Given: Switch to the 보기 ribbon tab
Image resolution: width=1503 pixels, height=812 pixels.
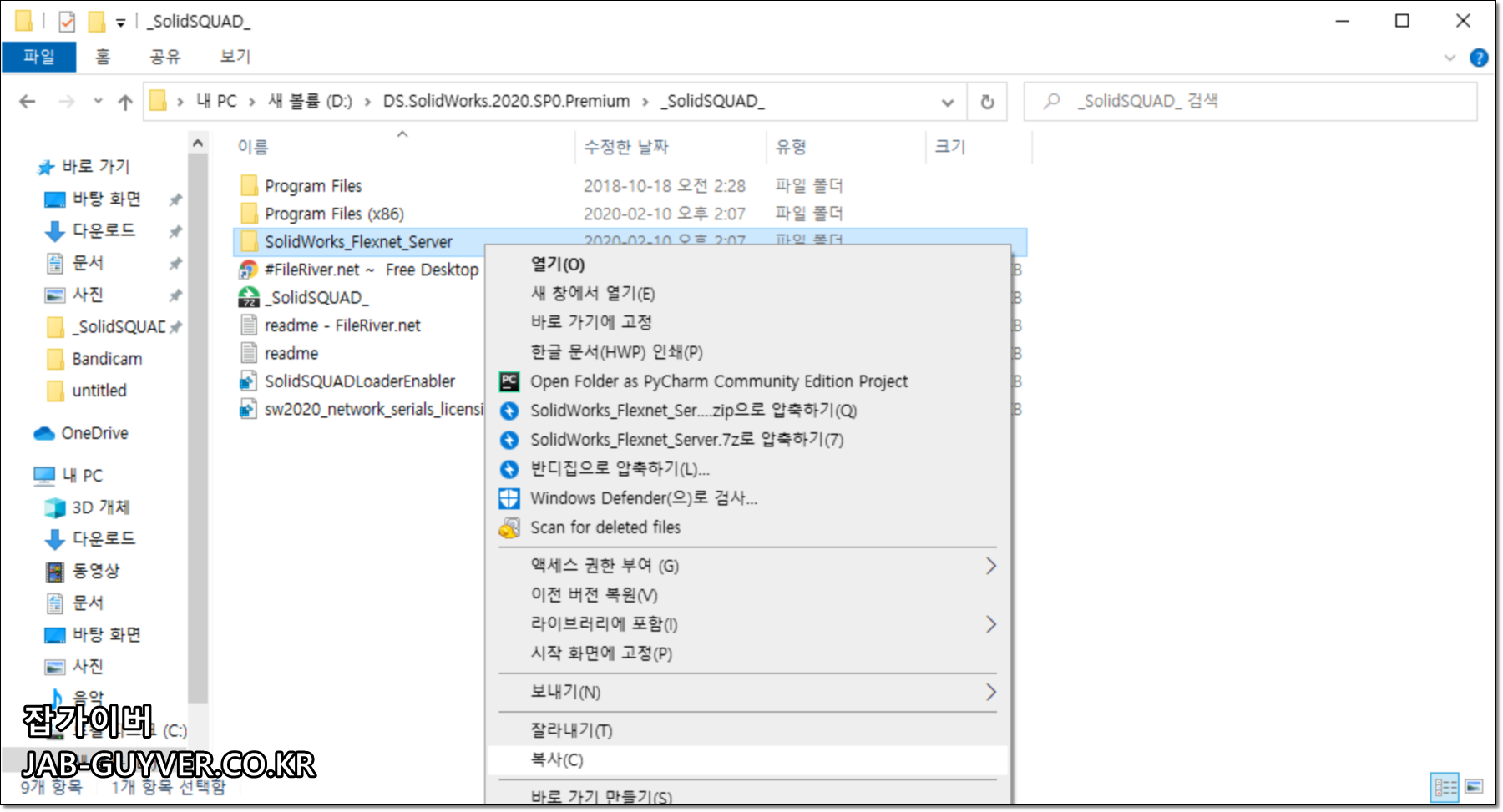Looking at the screenshot, I should point(235,57).
